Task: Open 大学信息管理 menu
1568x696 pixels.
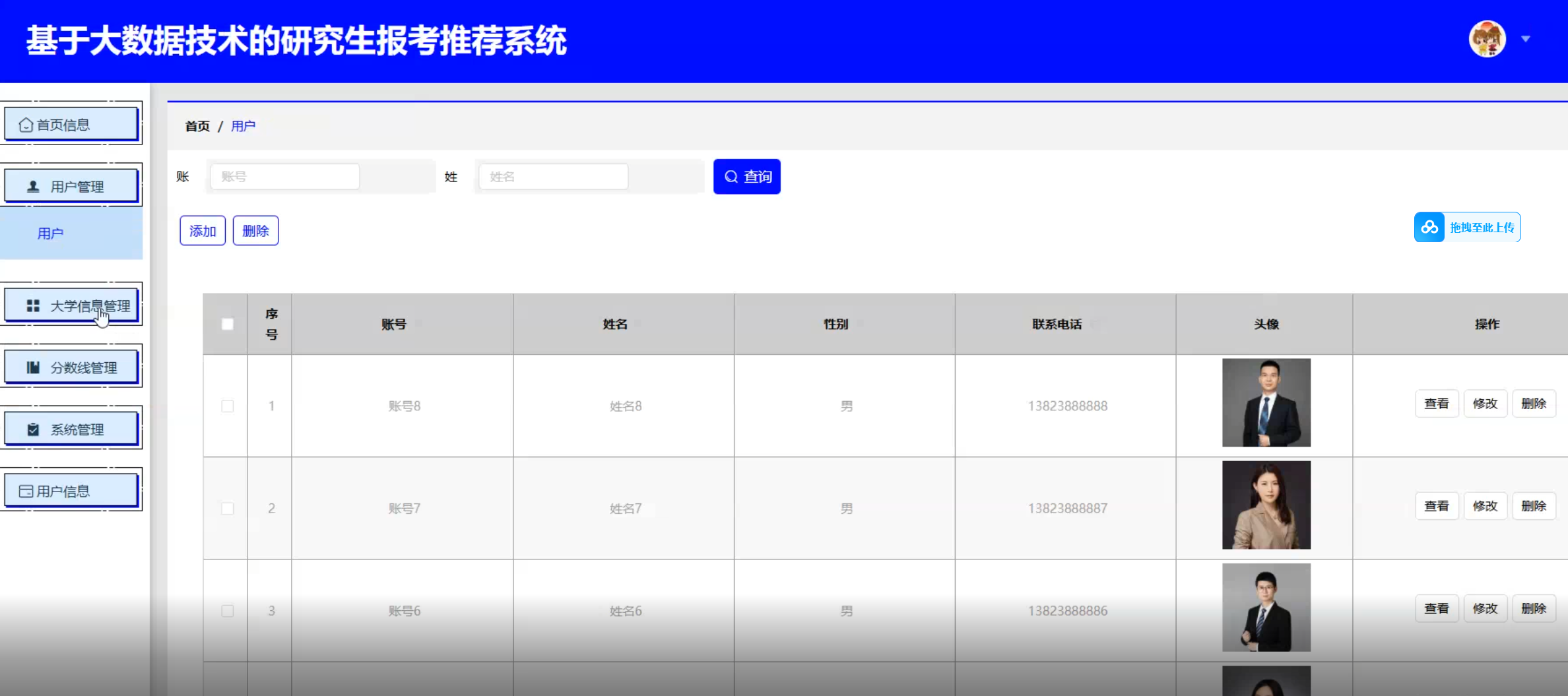Action: pyautogui.click(x=71, y=305)
